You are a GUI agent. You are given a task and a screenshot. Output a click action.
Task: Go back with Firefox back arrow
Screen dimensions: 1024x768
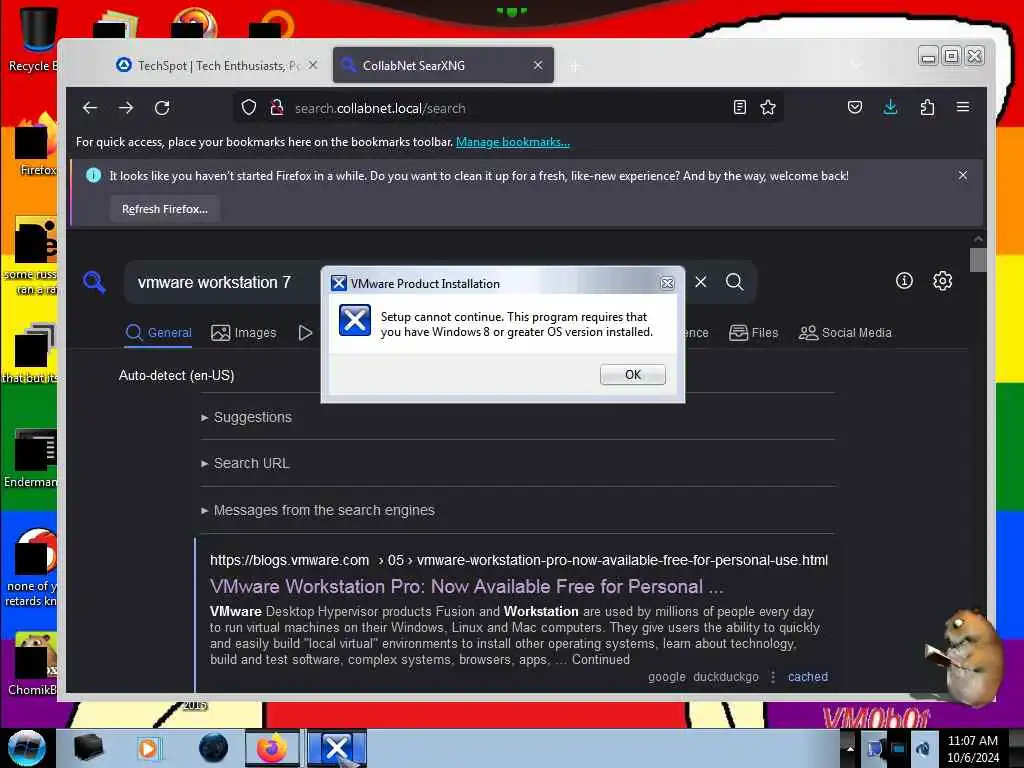[90, 108]
